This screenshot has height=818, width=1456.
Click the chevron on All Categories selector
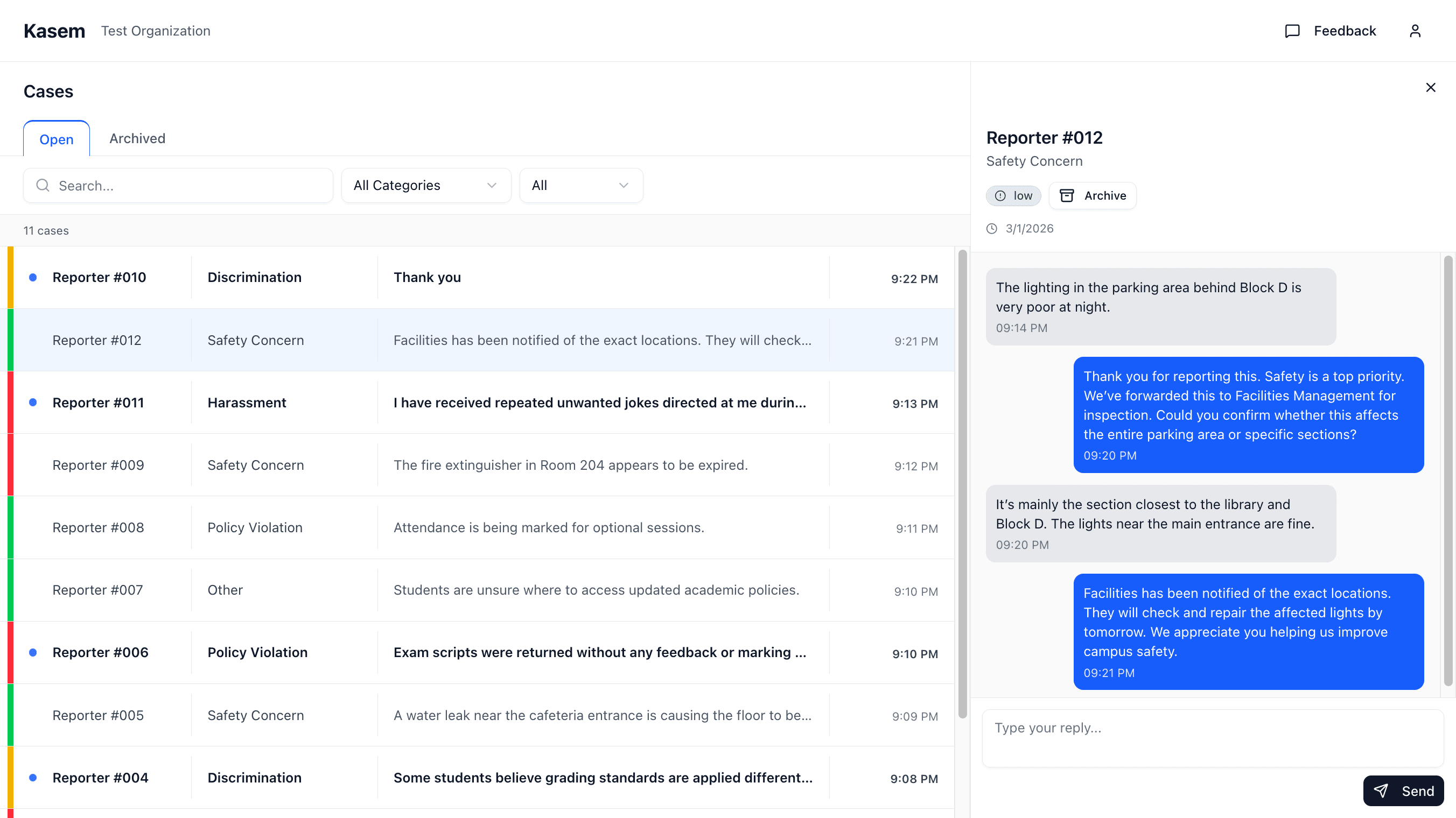pos(491,185)
